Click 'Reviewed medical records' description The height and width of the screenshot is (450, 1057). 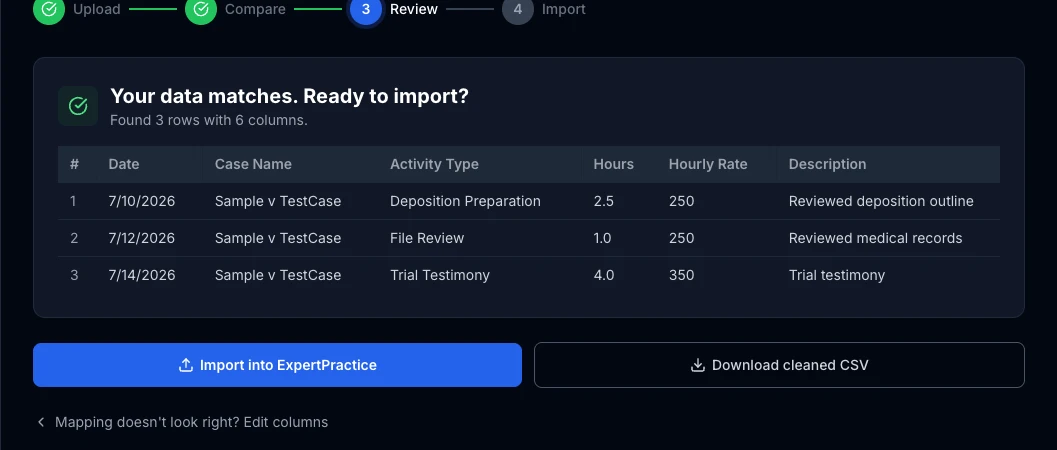(876, 238)
